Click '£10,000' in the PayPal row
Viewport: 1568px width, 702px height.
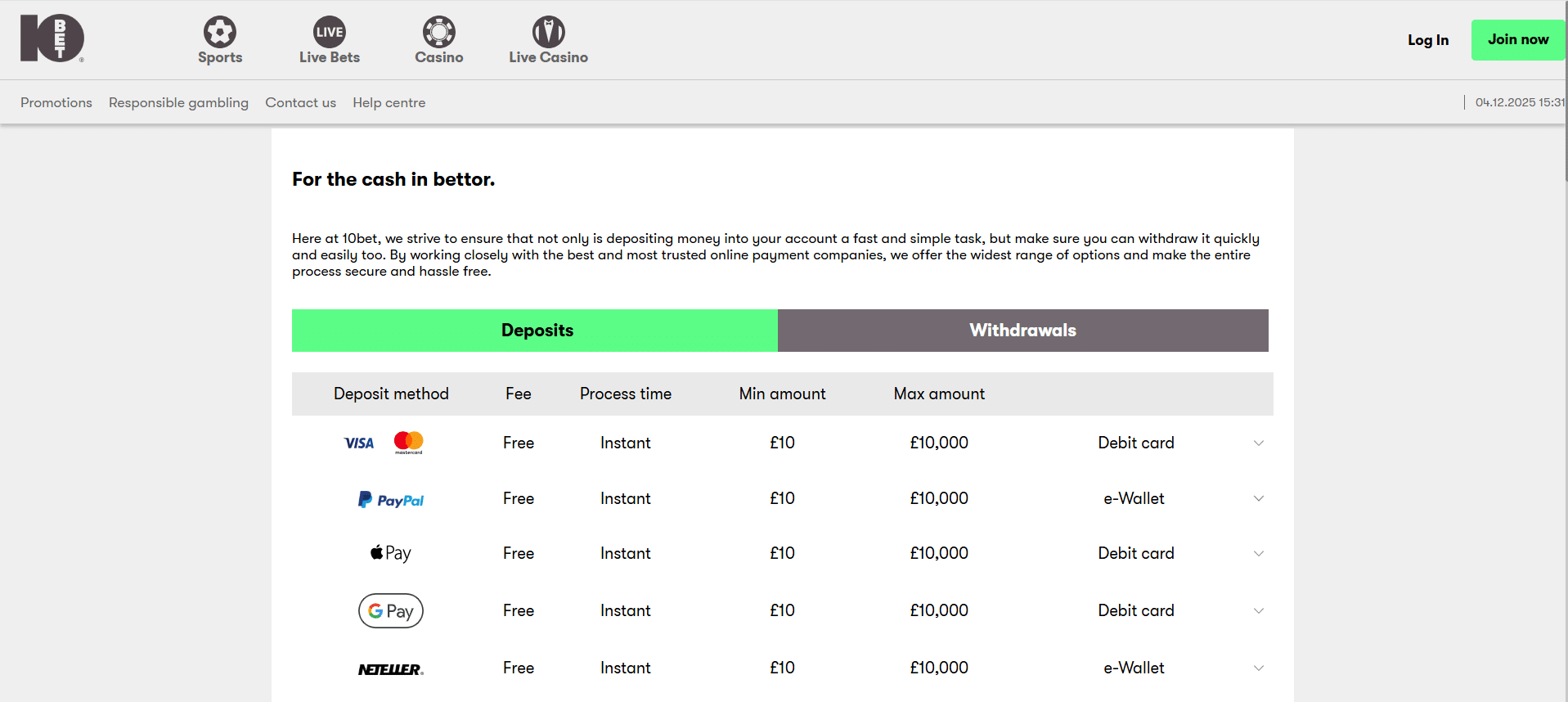click(939, 498)
